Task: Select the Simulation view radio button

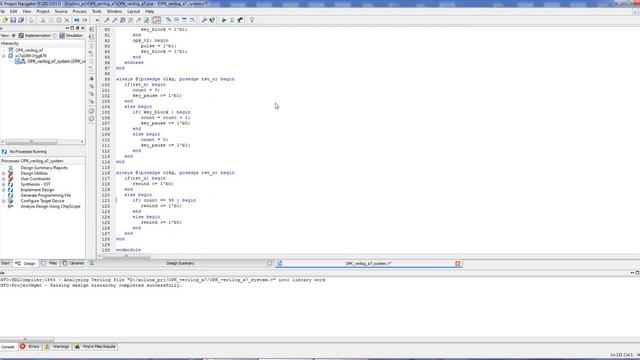Action: [x=55, y=36]
